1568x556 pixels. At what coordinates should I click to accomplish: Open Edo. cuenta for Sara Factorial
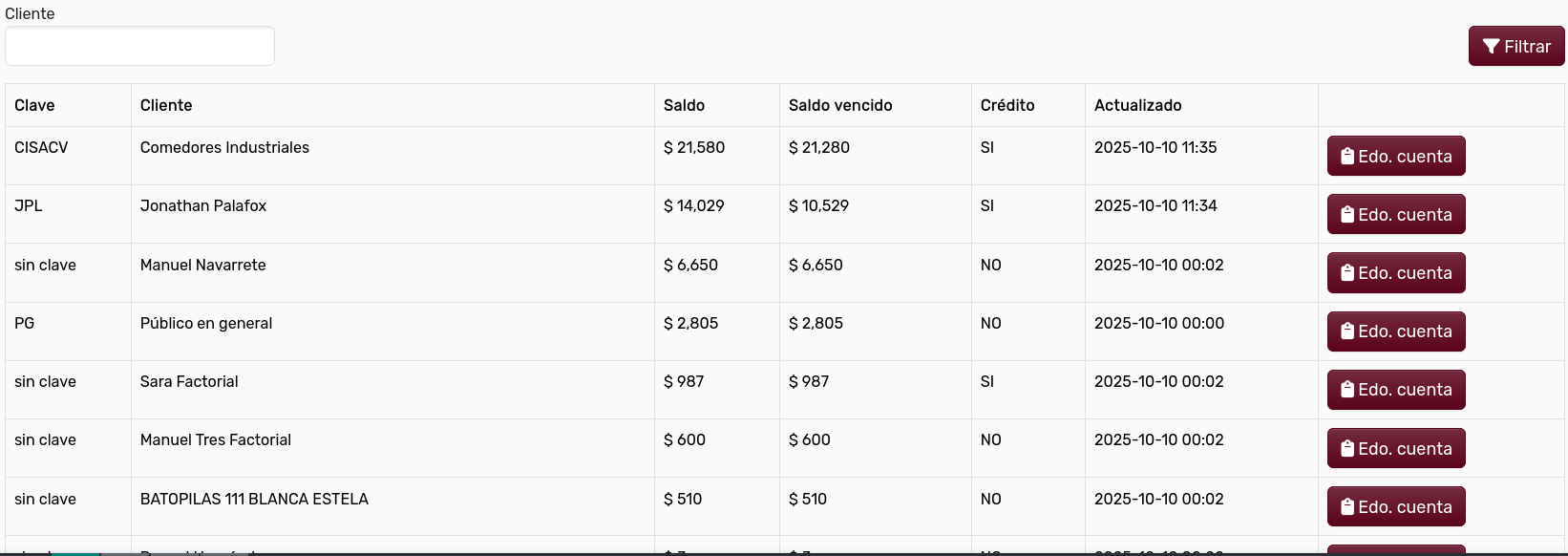point(1396,390)
